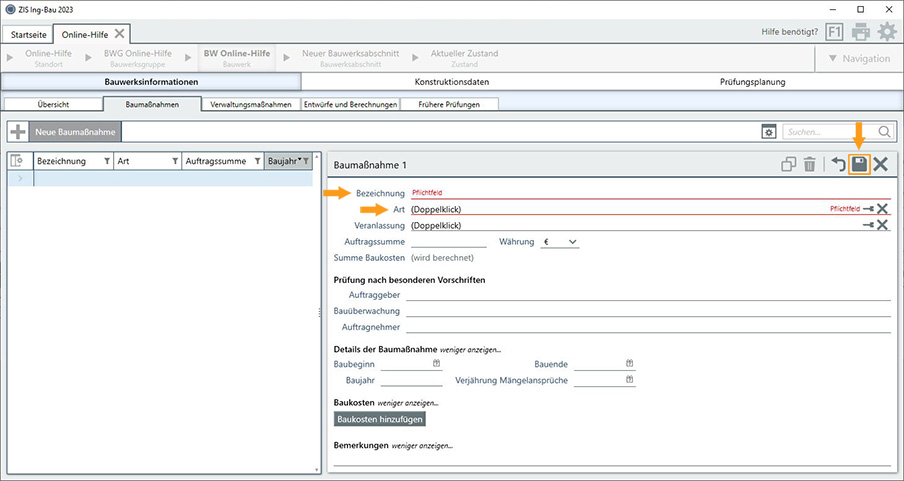Open search settings icon beside Suchen field
Screen dimensions: 904x481
pyautogui.click(x=768, y=131)
